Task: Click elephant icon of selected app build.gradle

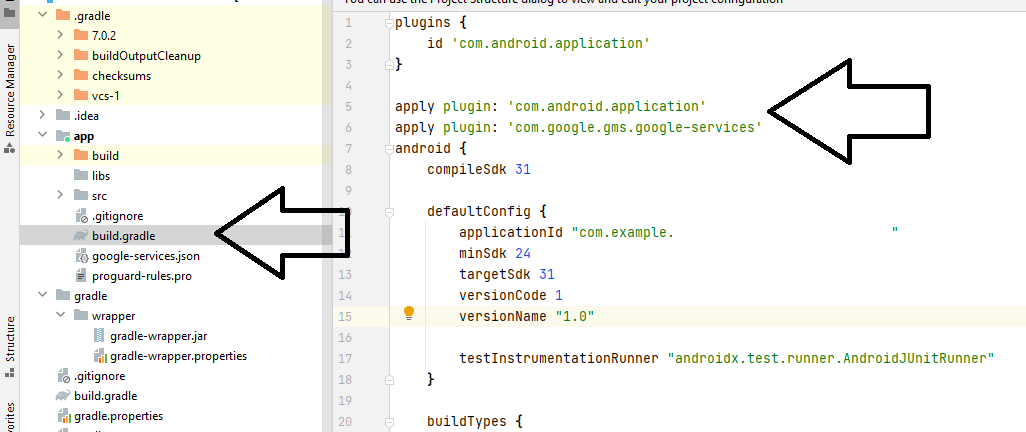Action: coord(81,236)
